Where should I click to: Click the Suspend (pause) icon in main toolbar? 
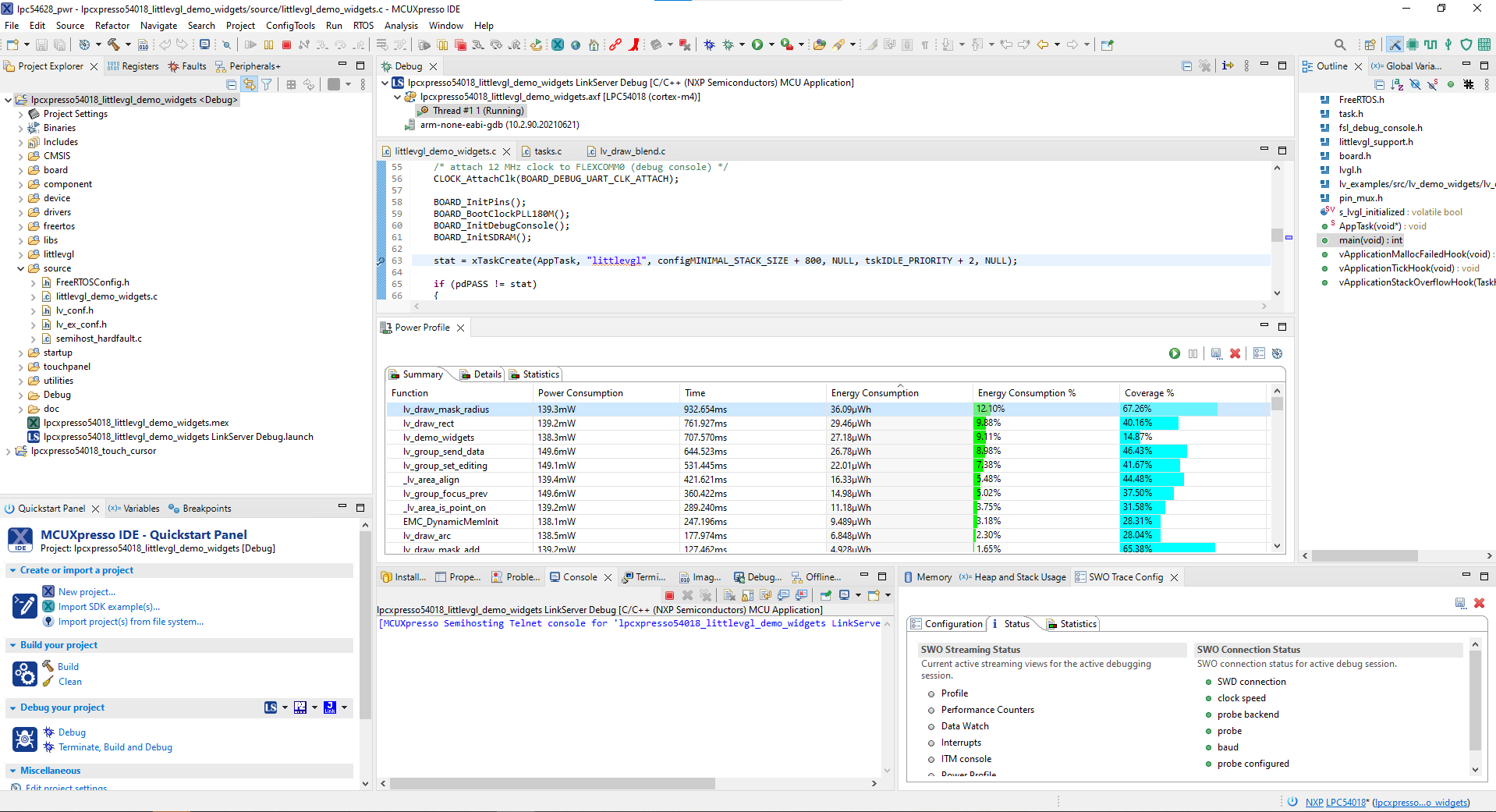(268, 45)
